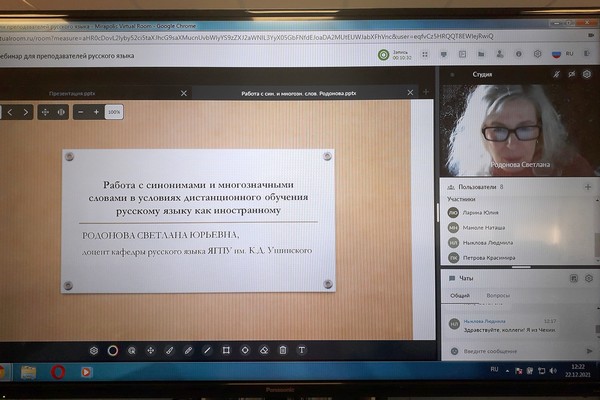Click the 100% zoom field
Image resolution: width=600 pixels, height=400 pixels.
coord(114,112)
